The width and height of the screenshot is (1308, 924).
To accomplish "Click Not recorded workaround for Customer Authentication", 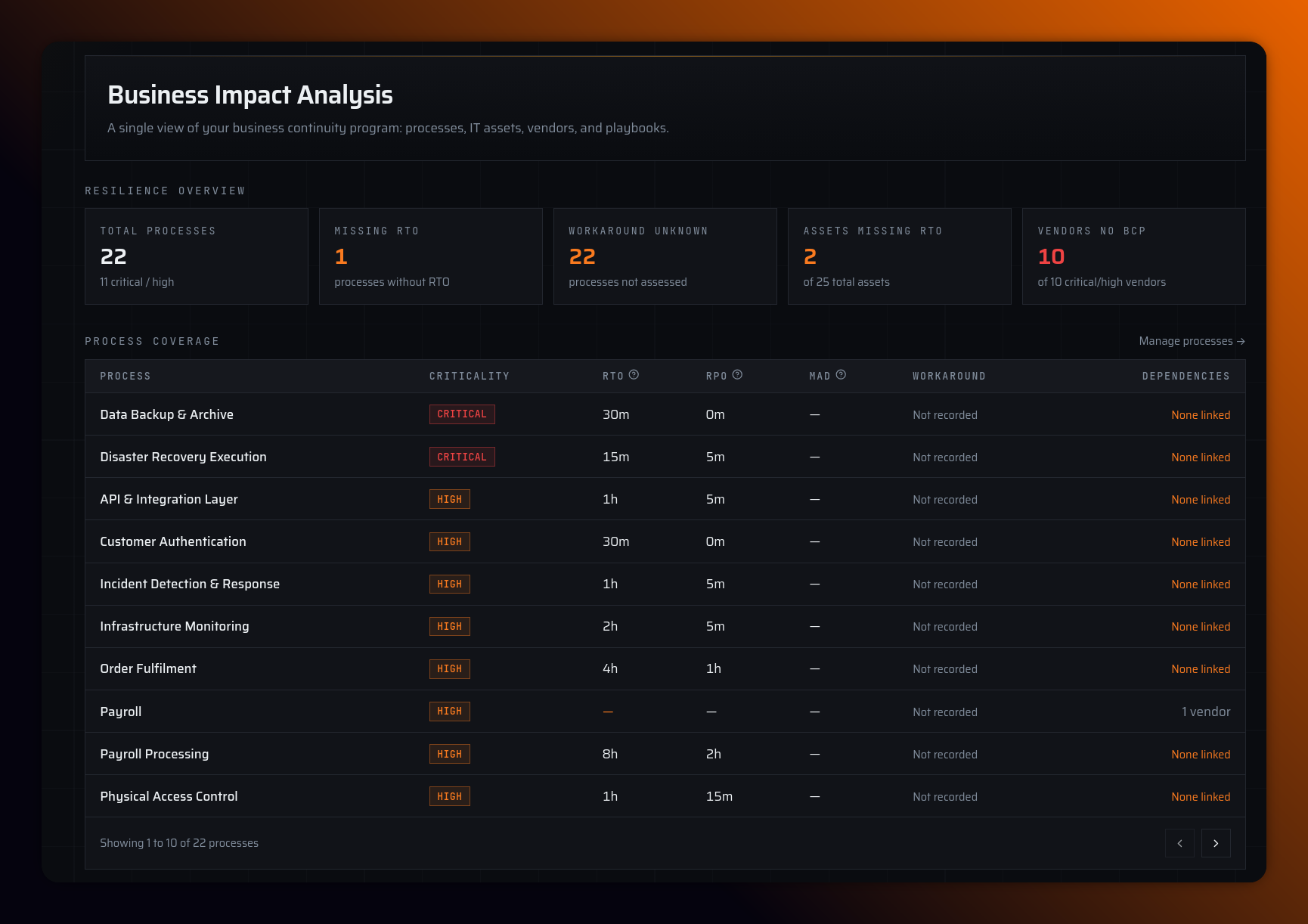I will [945, 542].
